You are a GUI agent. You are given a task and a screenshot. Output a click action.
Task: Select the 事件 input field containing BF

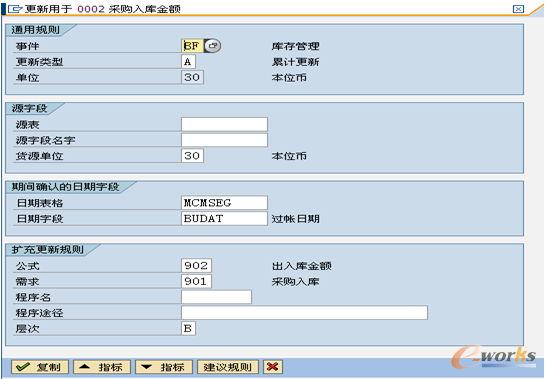193,46
